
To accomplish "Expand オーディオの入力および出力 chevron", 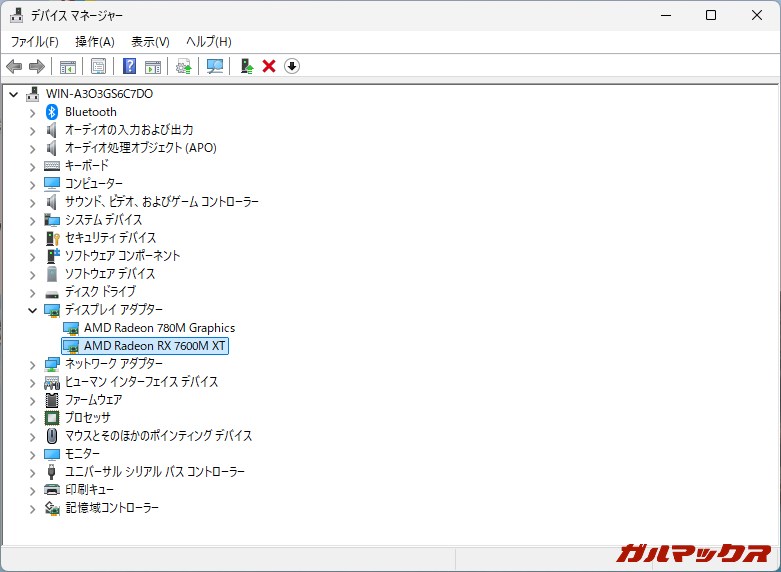I will click(x=32, y=131).
